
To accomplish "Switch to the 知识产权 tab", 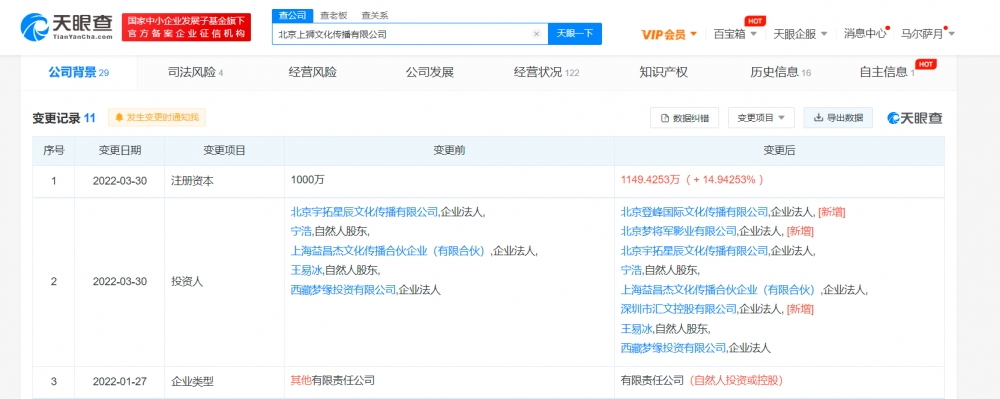I will (x=663, y=72).
